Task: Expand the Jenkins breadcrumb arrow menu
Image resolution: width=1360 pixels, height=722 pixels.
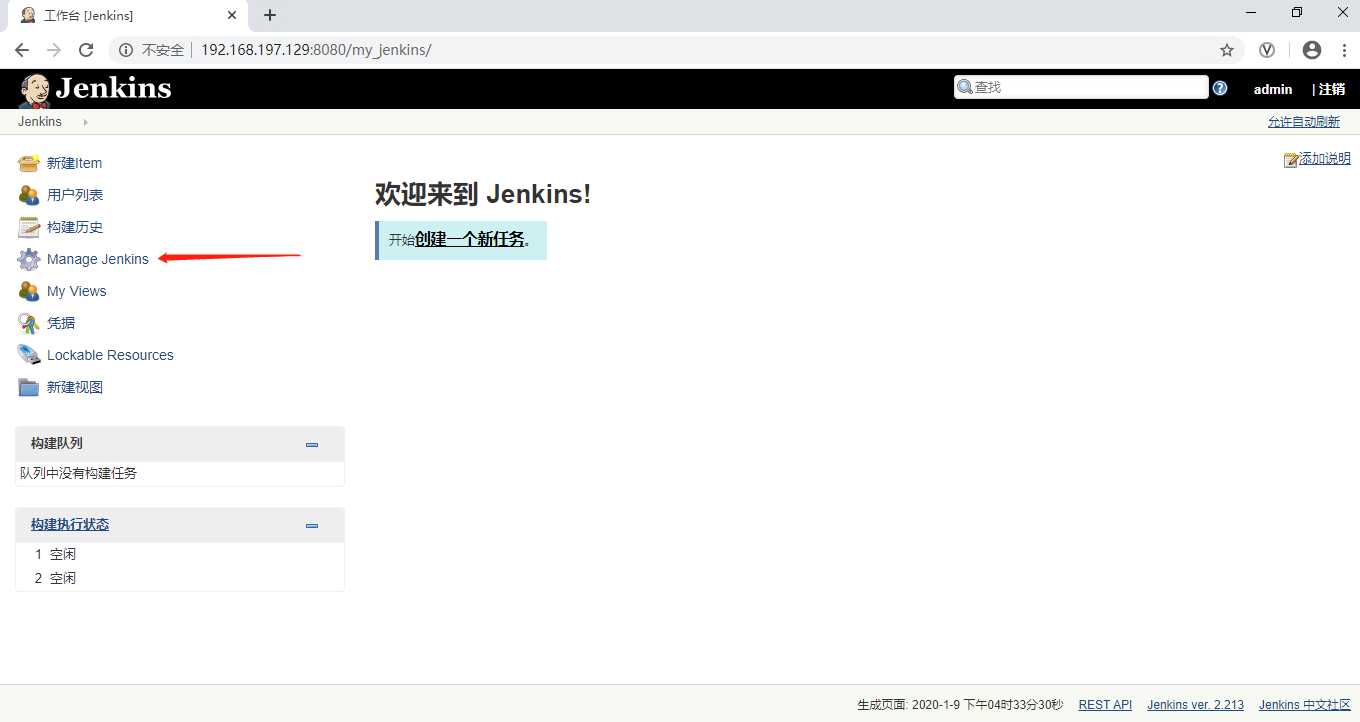Action: click(x=85, y=122)
